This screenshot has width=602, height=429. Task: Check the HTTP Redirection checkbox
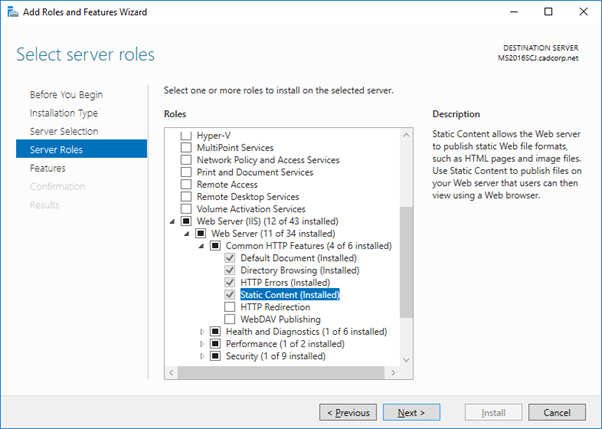tap(230, 307)
